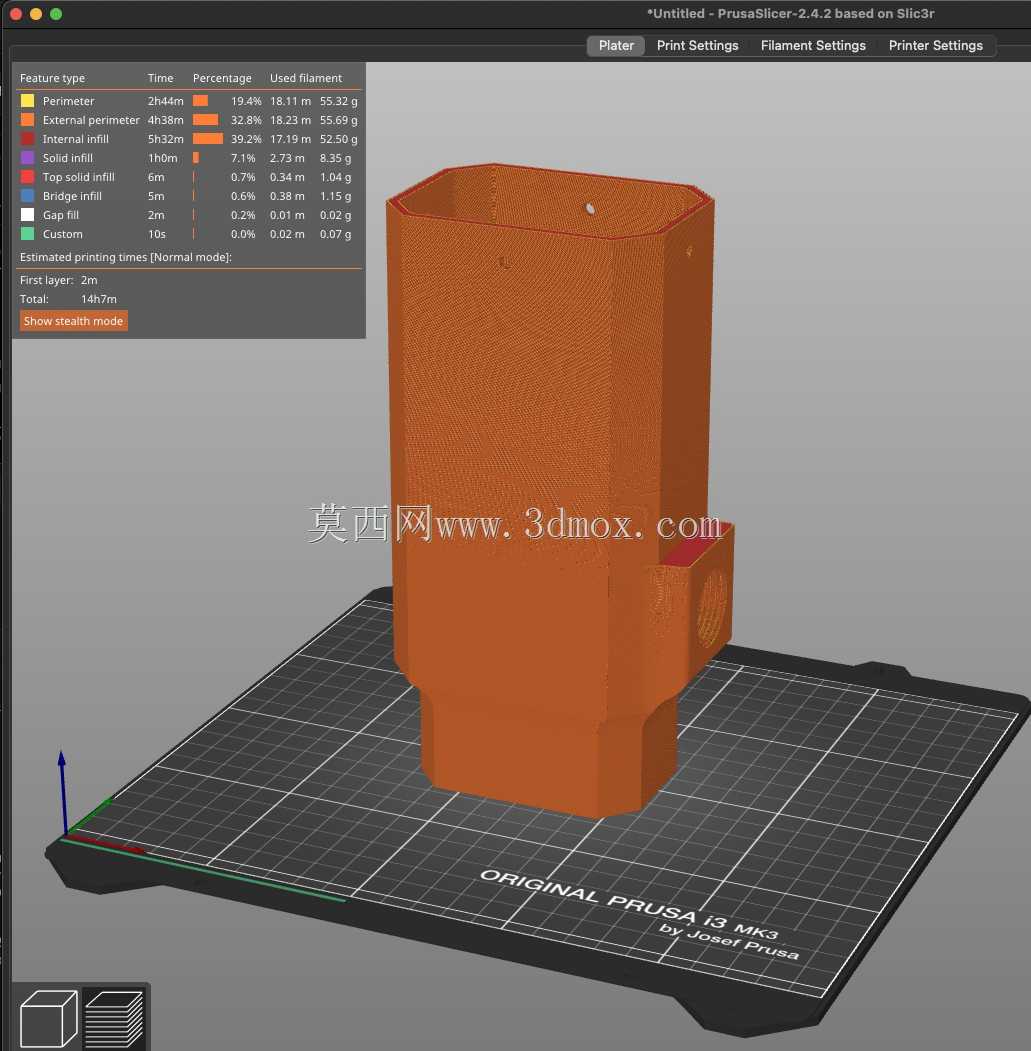Image resolution: width=1031 pixels, height=1051 pixels.
Task: Click the Total 14h7m print time
Action: 99,299
